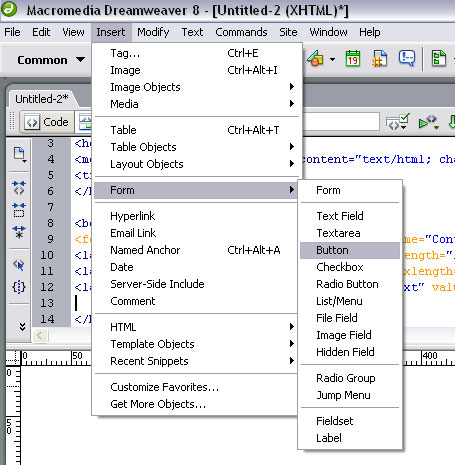Open the templates icon dropdown arrow

click(332, 59)
